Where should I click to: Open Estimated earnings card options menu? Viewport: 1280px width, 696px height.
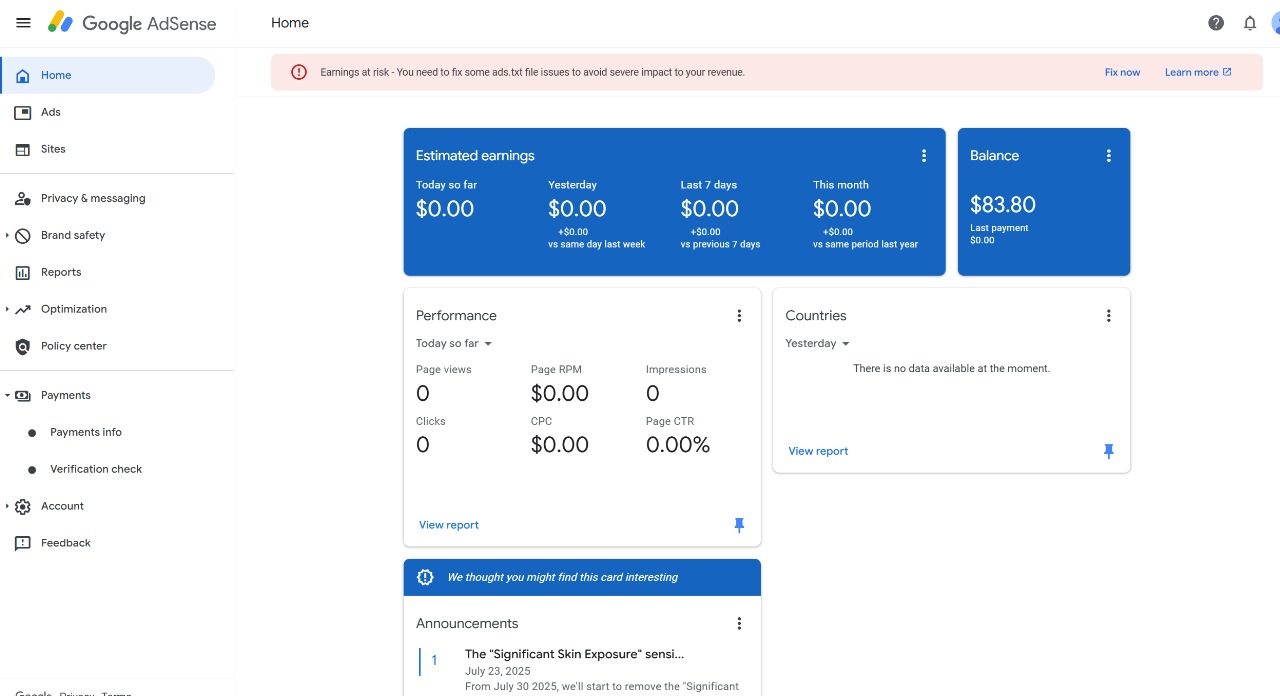[924, 156]
